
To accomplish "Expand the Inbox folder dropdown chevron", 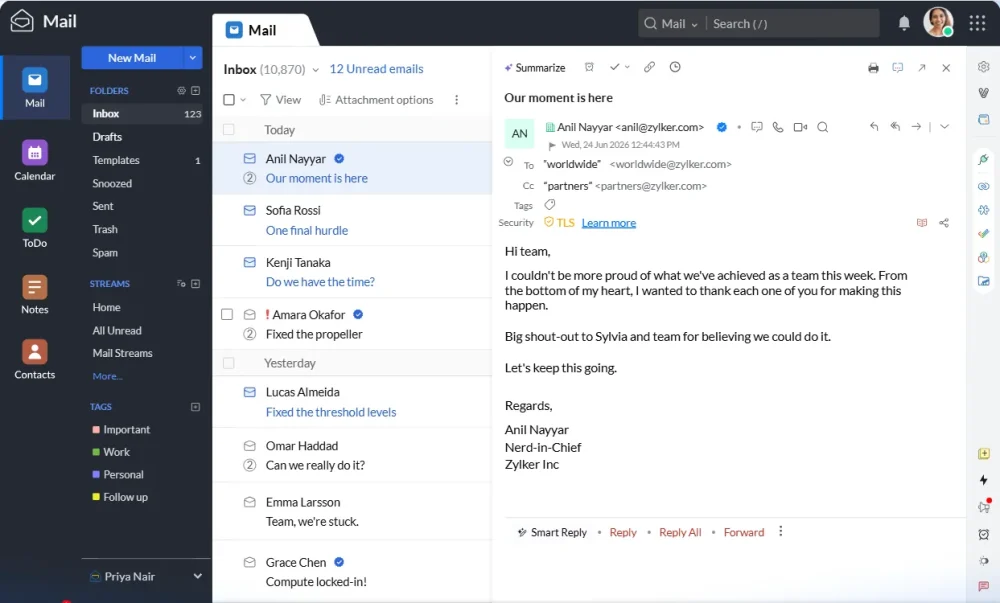I will pos(315,70).
